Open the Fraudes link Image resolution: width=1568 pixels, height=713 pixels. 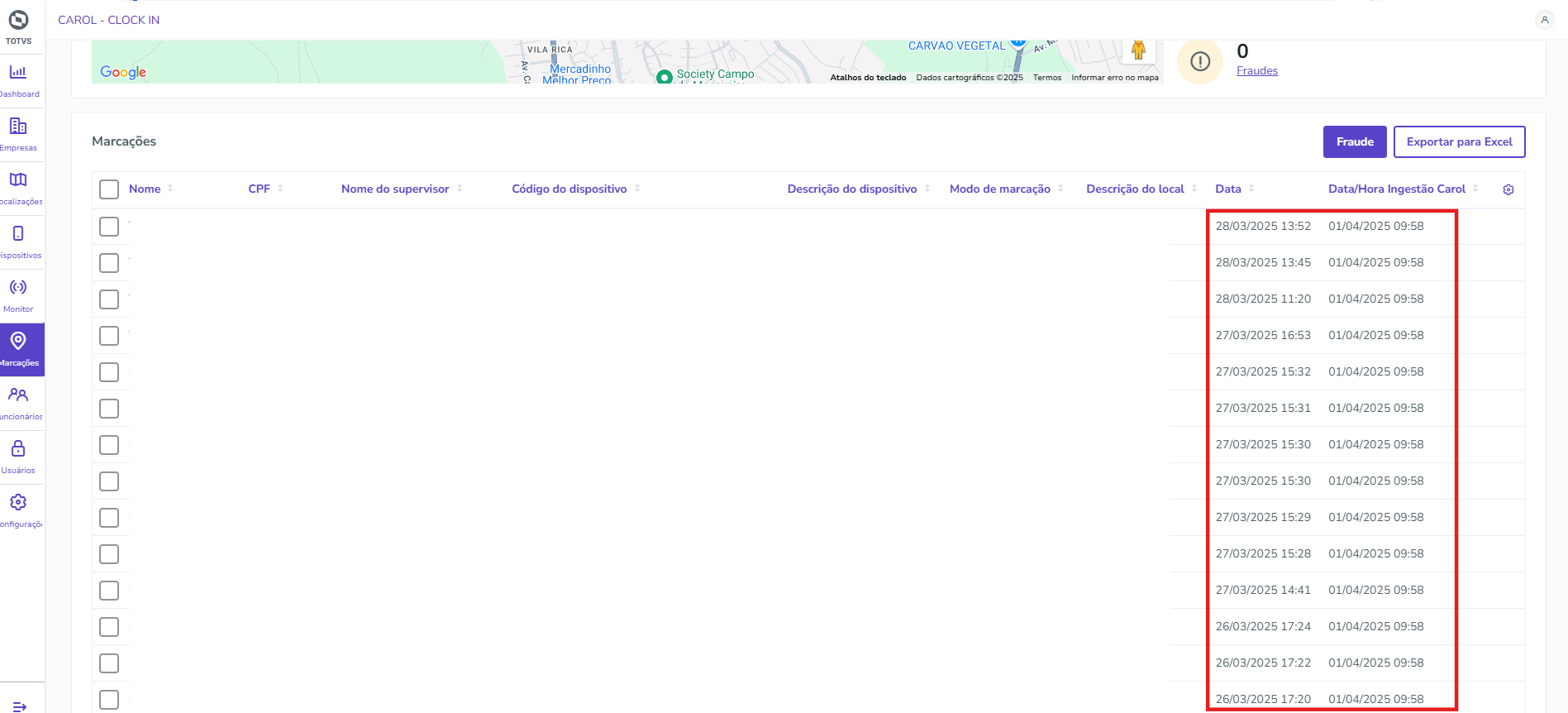[1257, 71]
